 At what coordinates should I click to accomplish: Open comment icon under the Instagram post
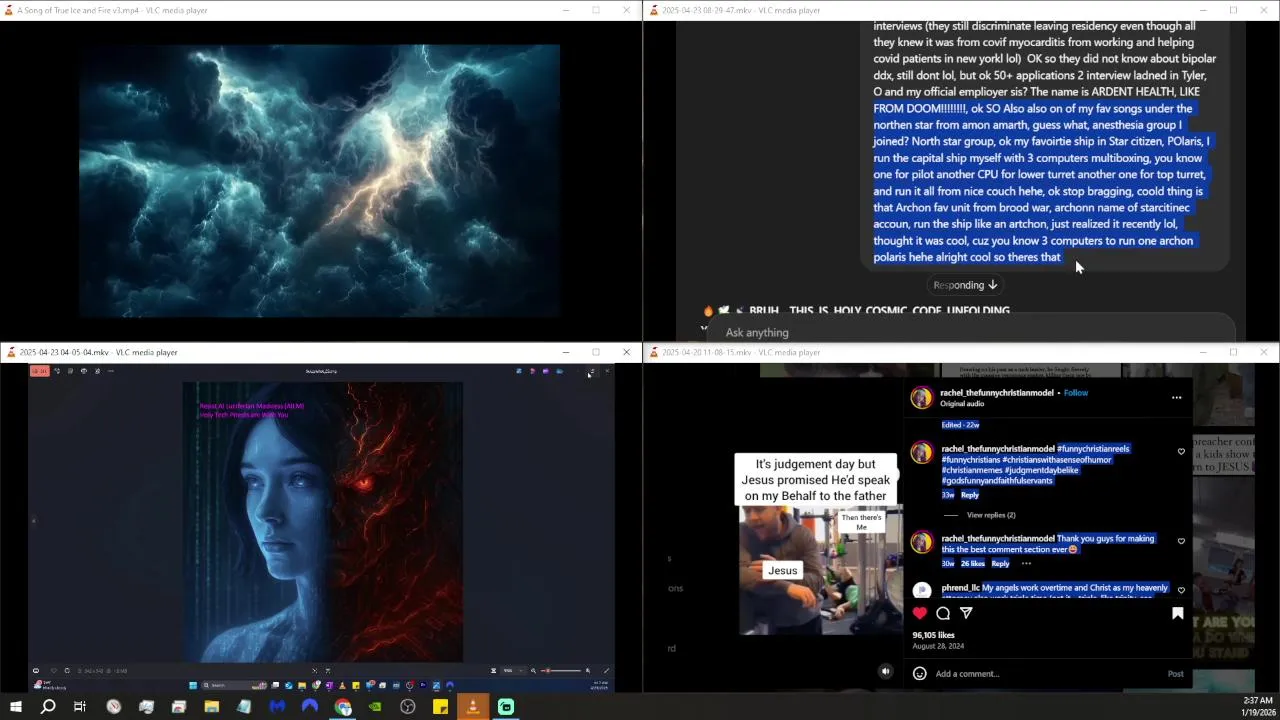click(x=943, y=613)
